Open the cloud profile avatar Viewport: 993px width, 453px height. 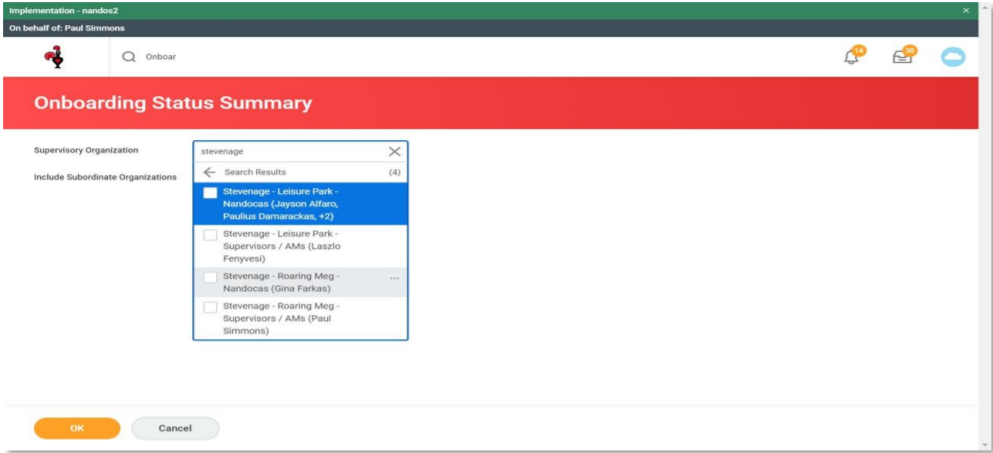[952, 57]
